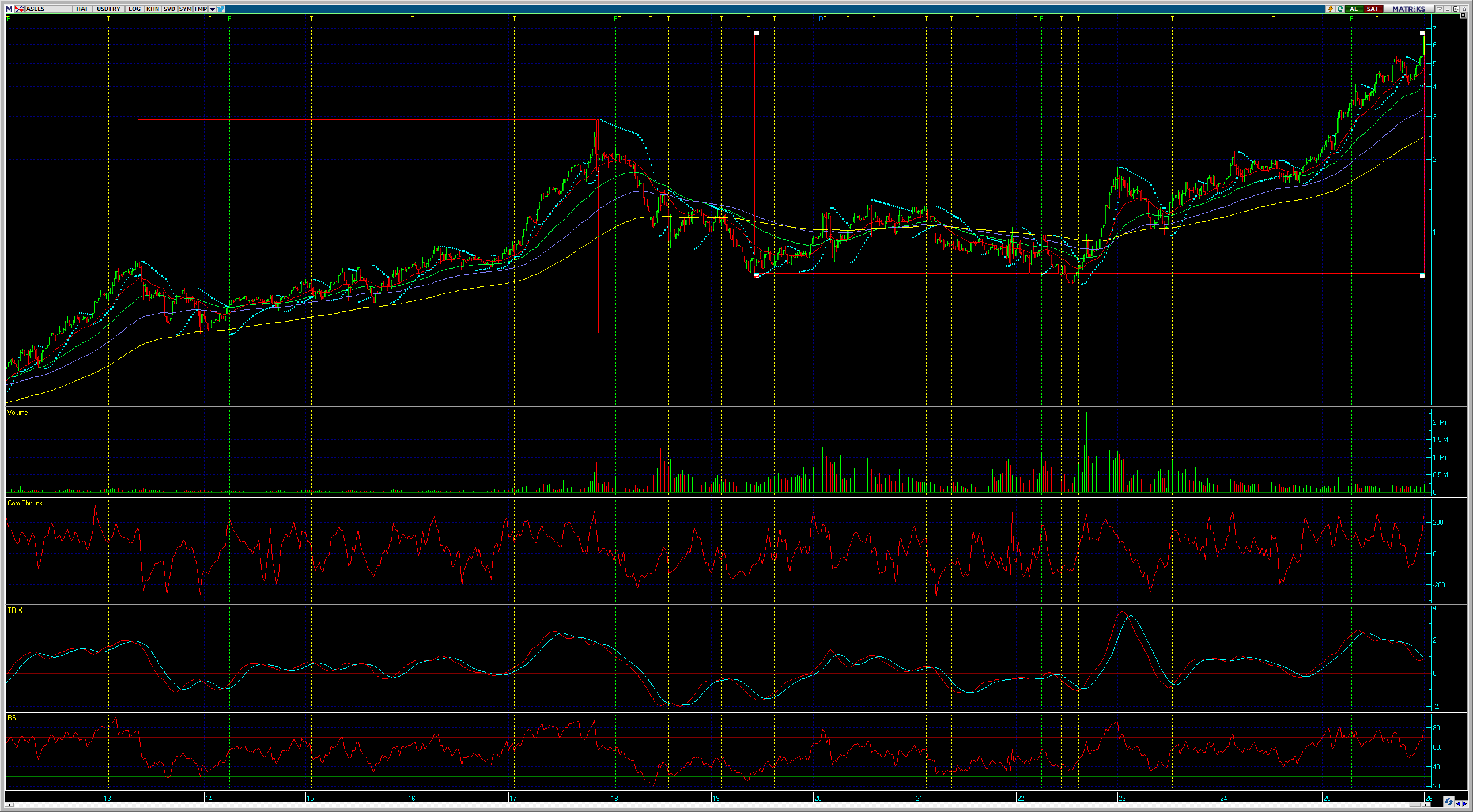Screen dimensions: 1473x812
Task: Open the dropdown next to MATRIKS label
Action: pyautogui.click(x=1440, y=9)
